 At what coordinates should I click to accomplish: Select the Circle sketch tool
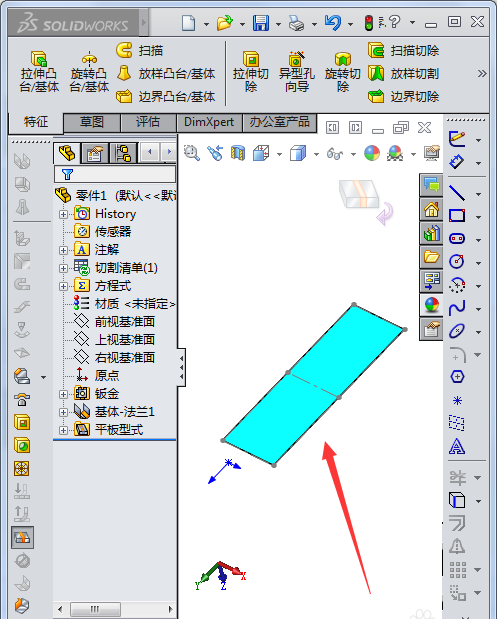tap(457, 261)
